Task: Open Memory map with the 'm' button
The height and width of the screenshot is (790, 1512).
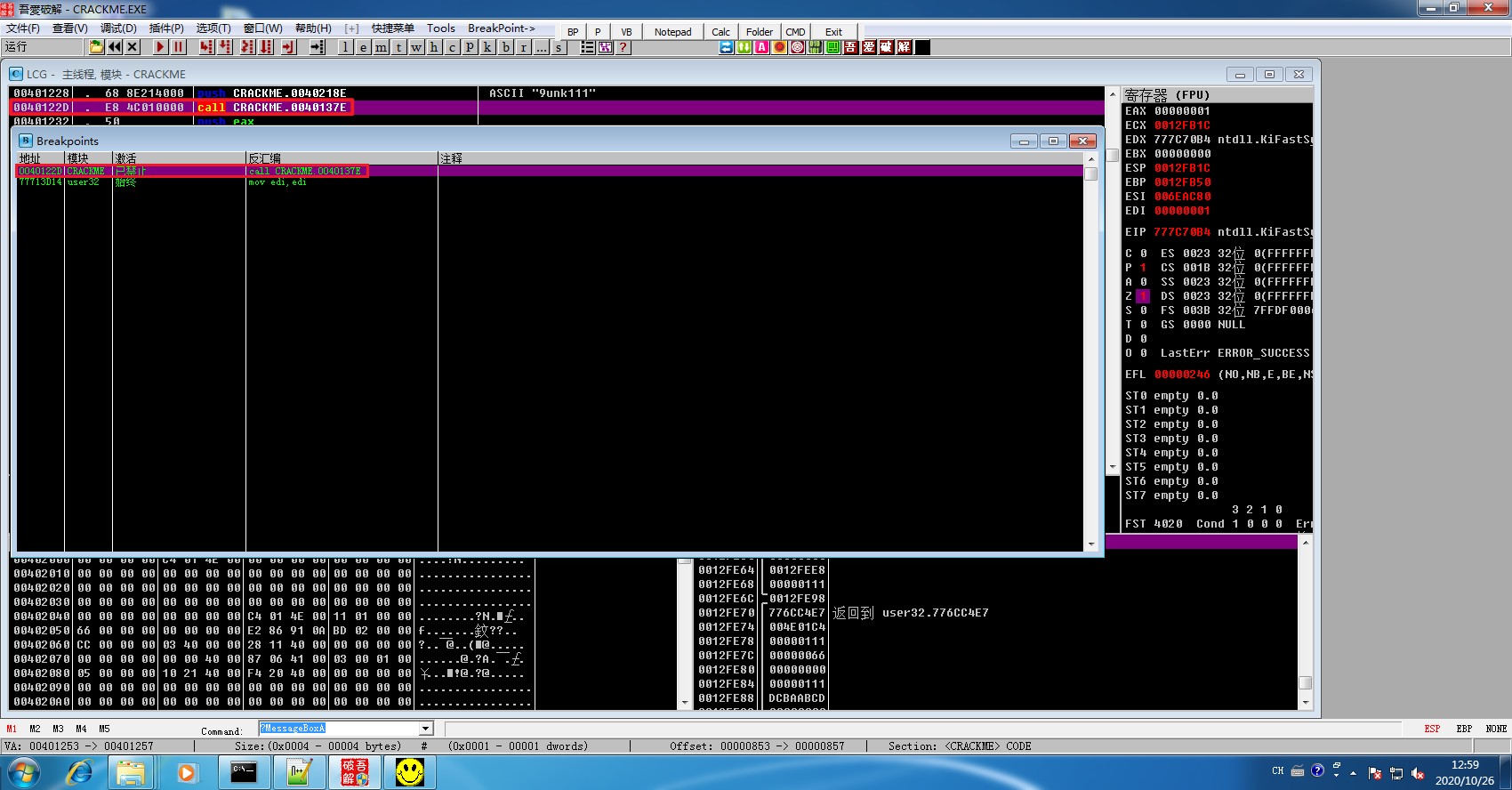Action: point(381,47)
